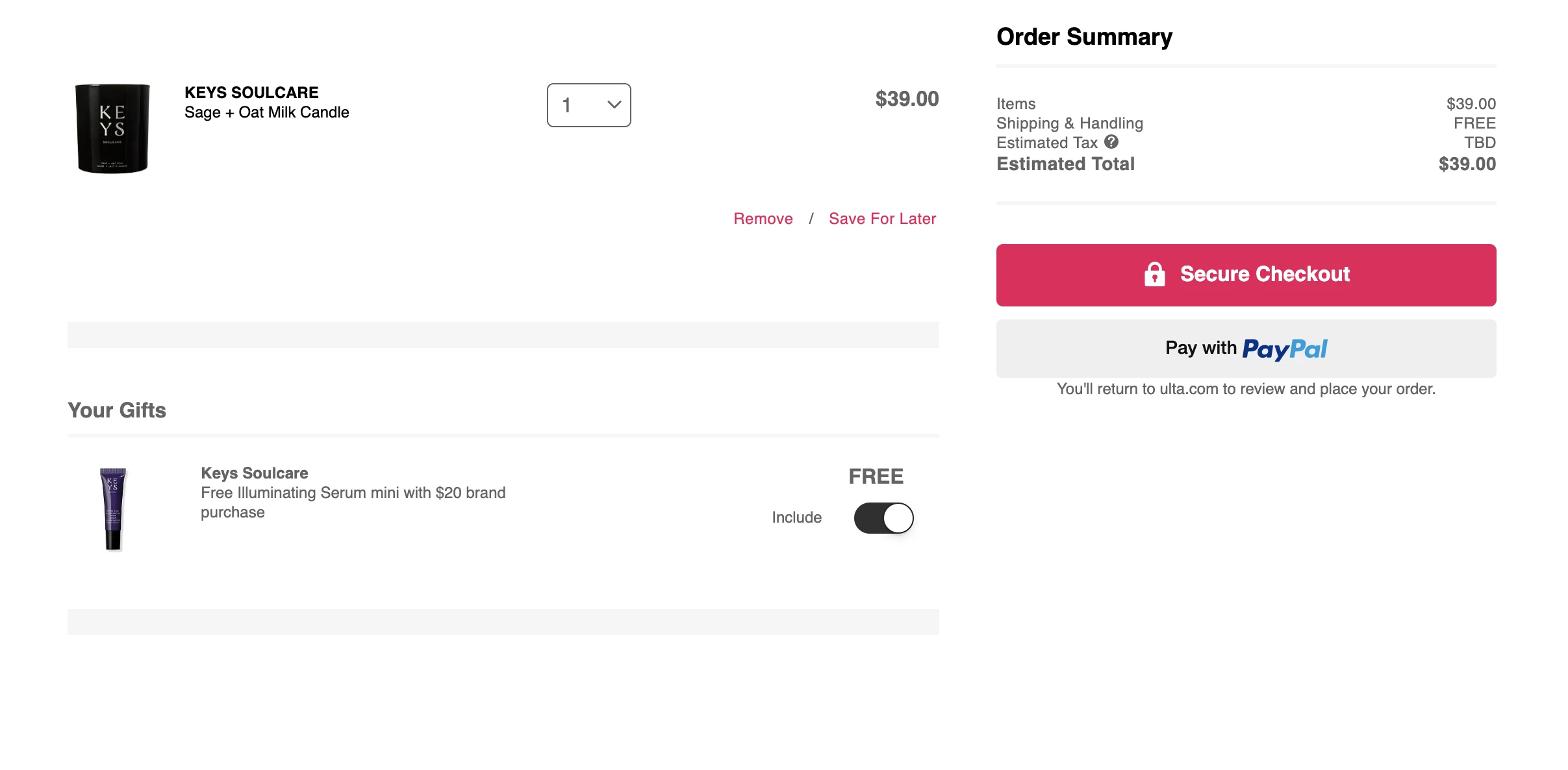The height and width of the screenshot is (770, 1568).
Task: Remove the candle from the cart
Action: (763, 219)
